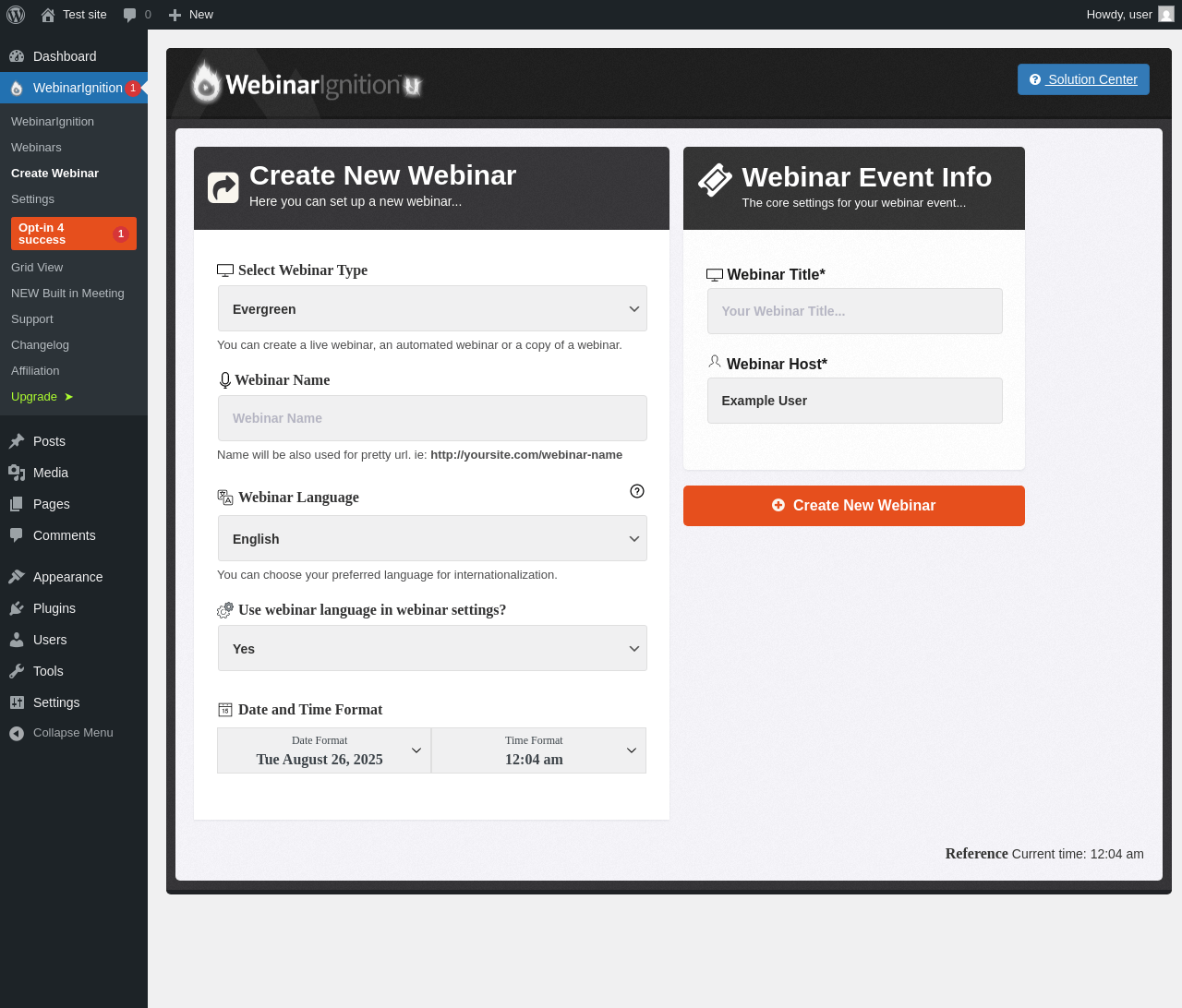
Task: Click the WebinarIgnition header logo
Action: [x=307, y=84]
